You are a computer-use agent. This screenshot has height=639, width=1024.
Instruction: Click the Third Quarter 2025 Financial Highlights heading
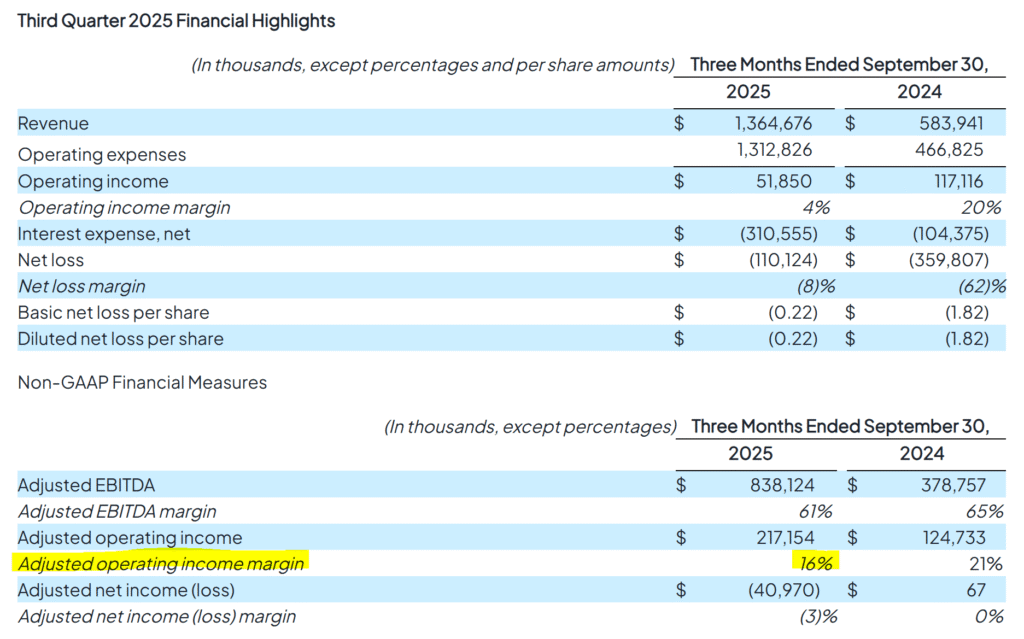[177, 20]
